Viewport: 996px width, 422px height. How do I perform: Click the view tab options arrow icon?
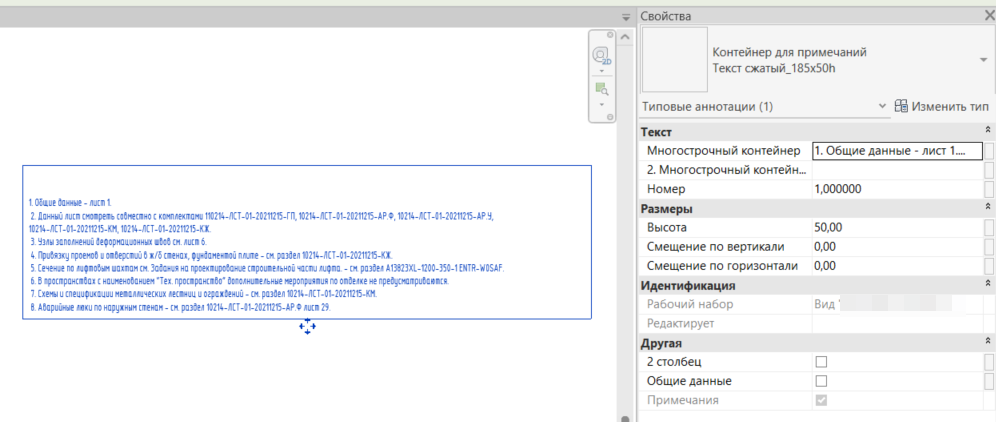[x=626, y=17]
